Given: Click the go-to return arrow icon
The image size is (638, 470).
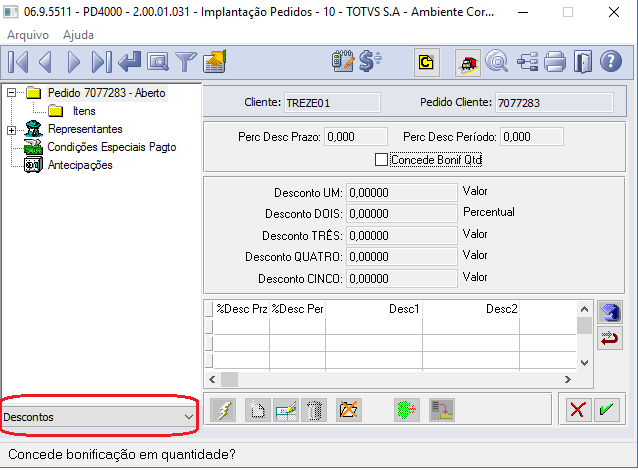Looking at the screenshot, I should click(x=129, y=62).
